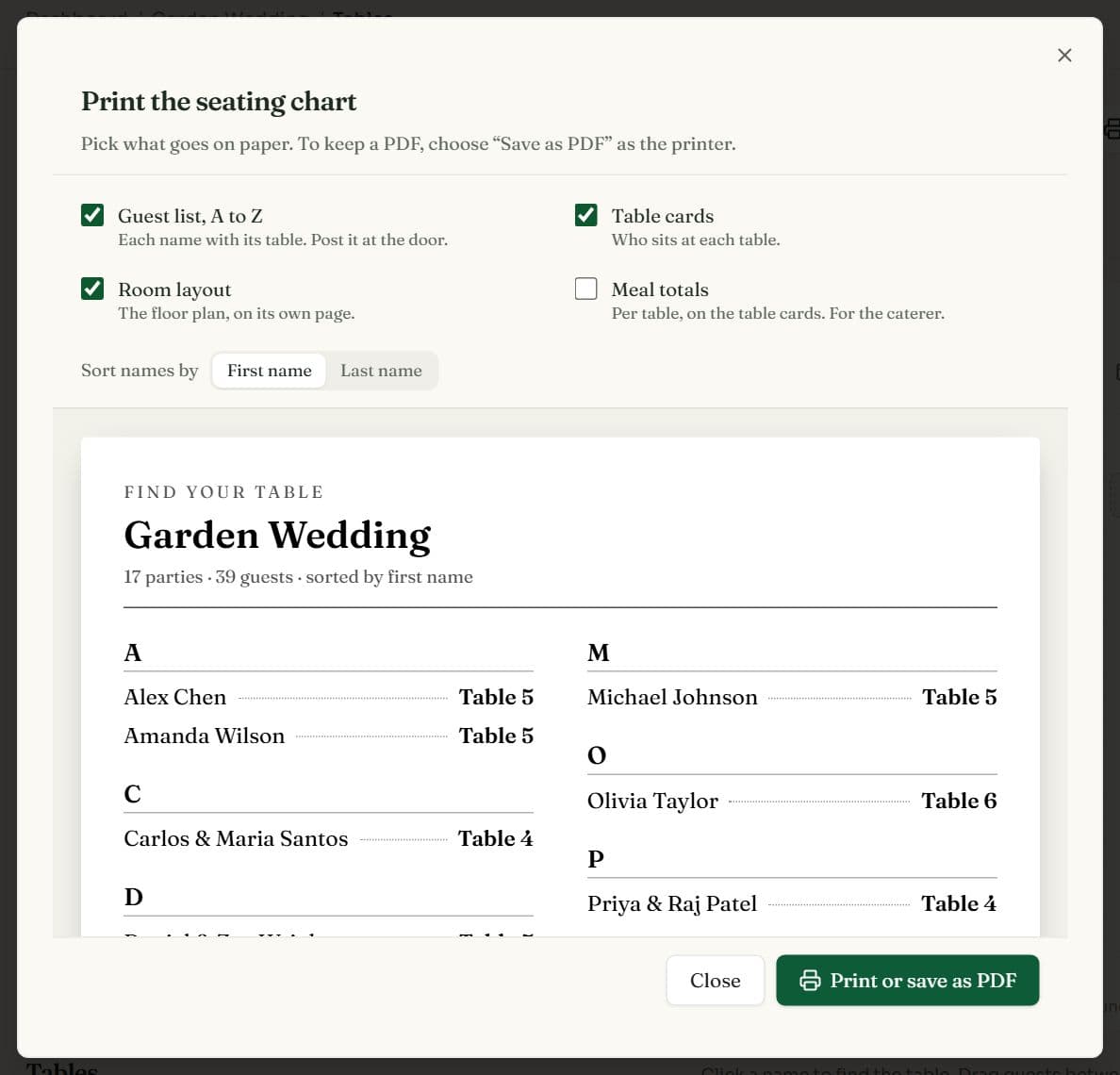Close the print dialog with the X icon

(1064, 55)
